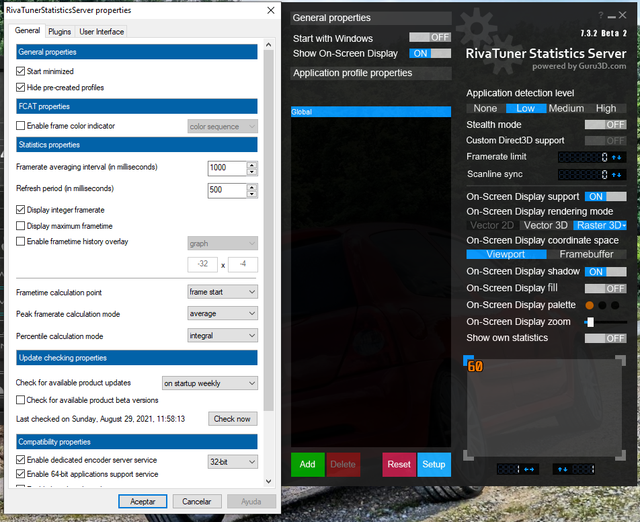
Task: Switch to the General tab
Action: [27, 31]
